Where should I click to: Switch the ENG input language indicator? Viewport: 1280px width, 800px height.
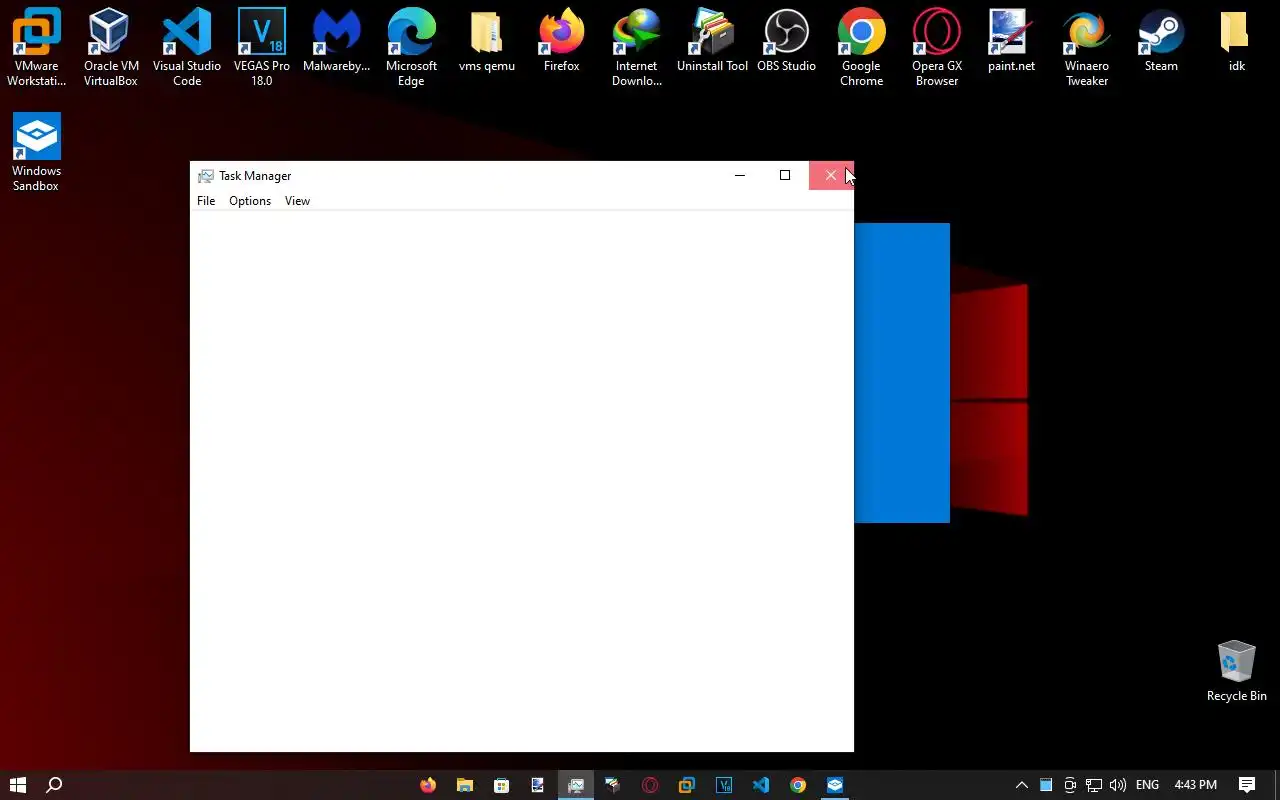click(x=1148, y=785)
